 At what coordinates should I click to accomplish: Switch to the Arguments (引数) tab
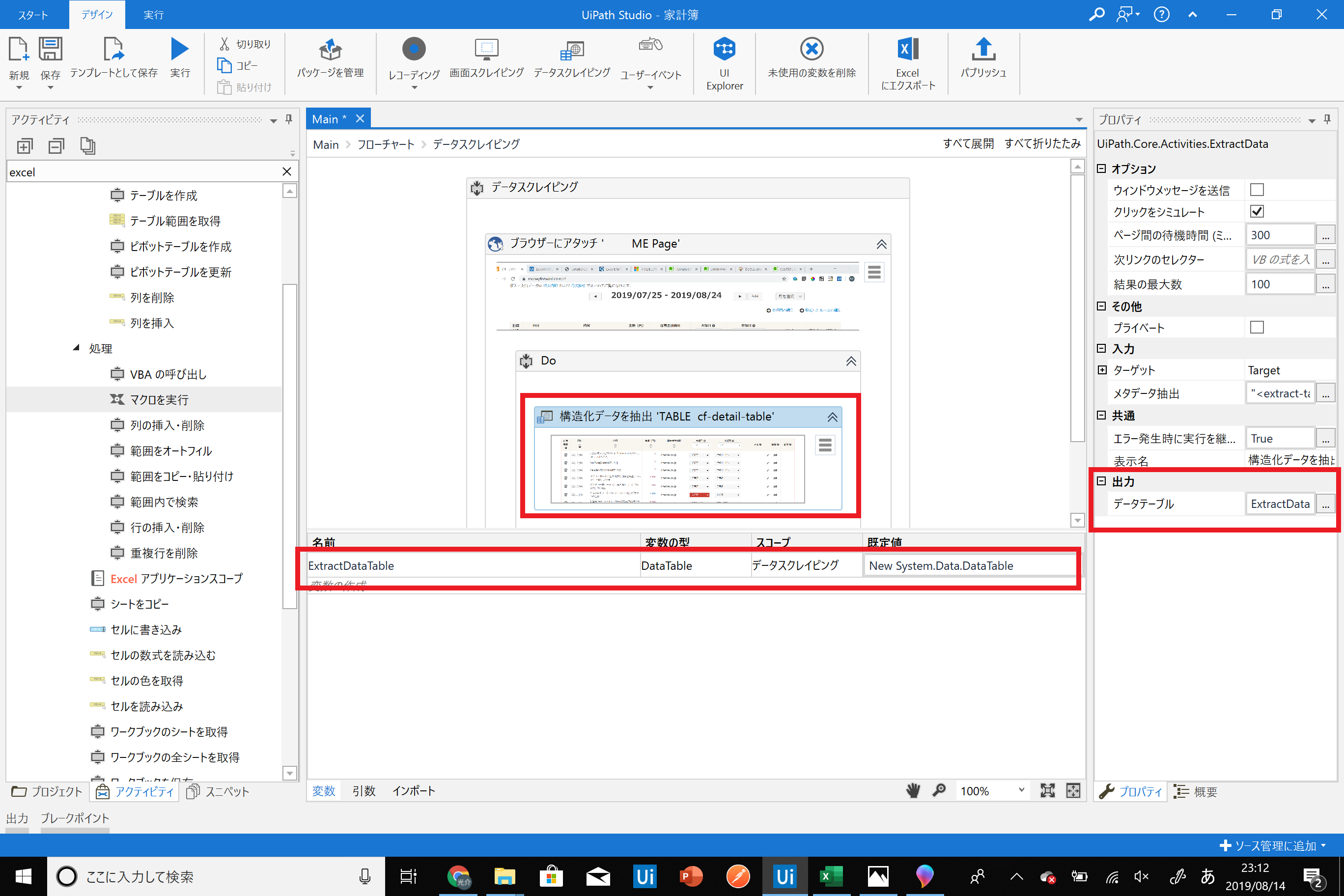point(364,791)
